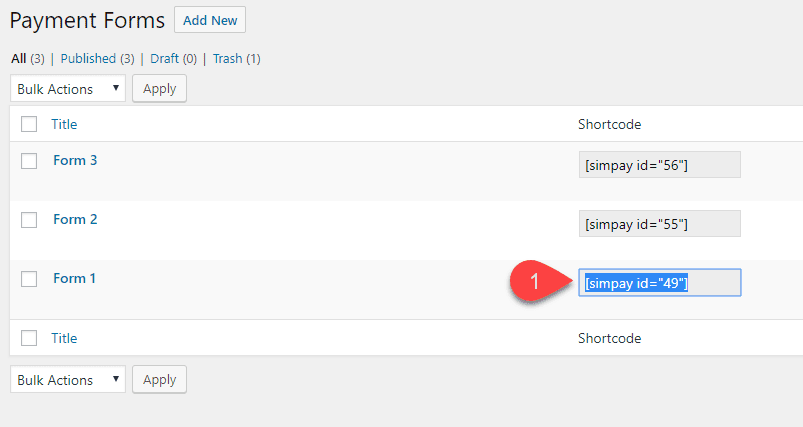
Task: Click the bottom Apply button
Action: pos(159,380)
